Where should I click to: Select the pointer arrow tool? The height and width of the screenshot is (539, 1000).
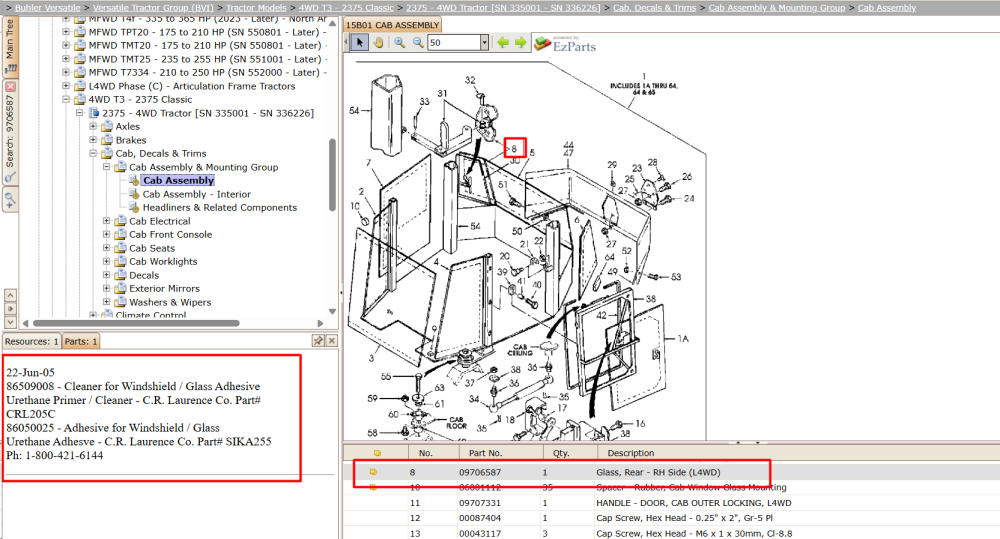click(360, 42)
